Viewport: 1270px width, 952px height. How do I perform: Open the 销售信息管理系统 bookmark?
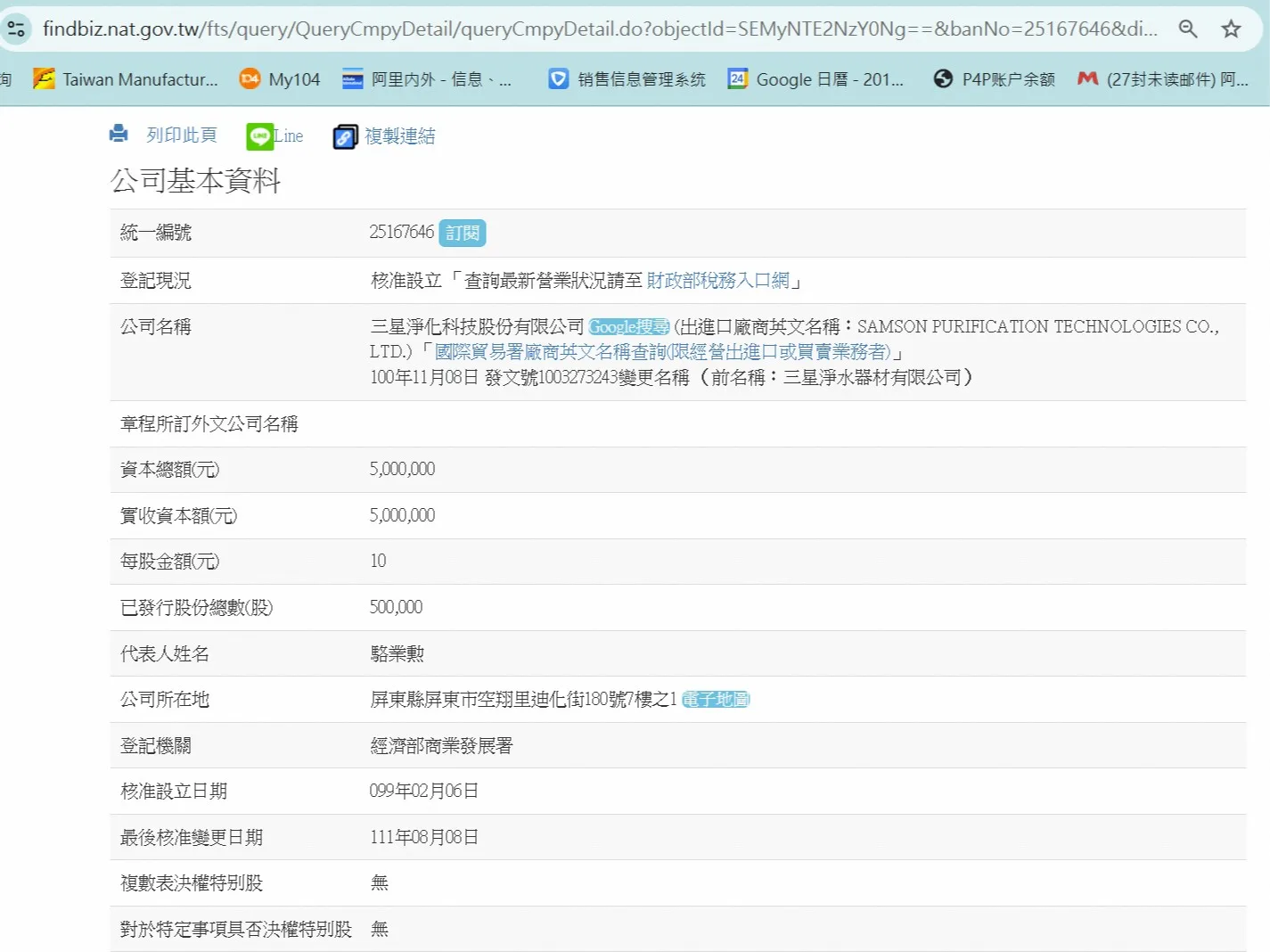coord(627,79)
